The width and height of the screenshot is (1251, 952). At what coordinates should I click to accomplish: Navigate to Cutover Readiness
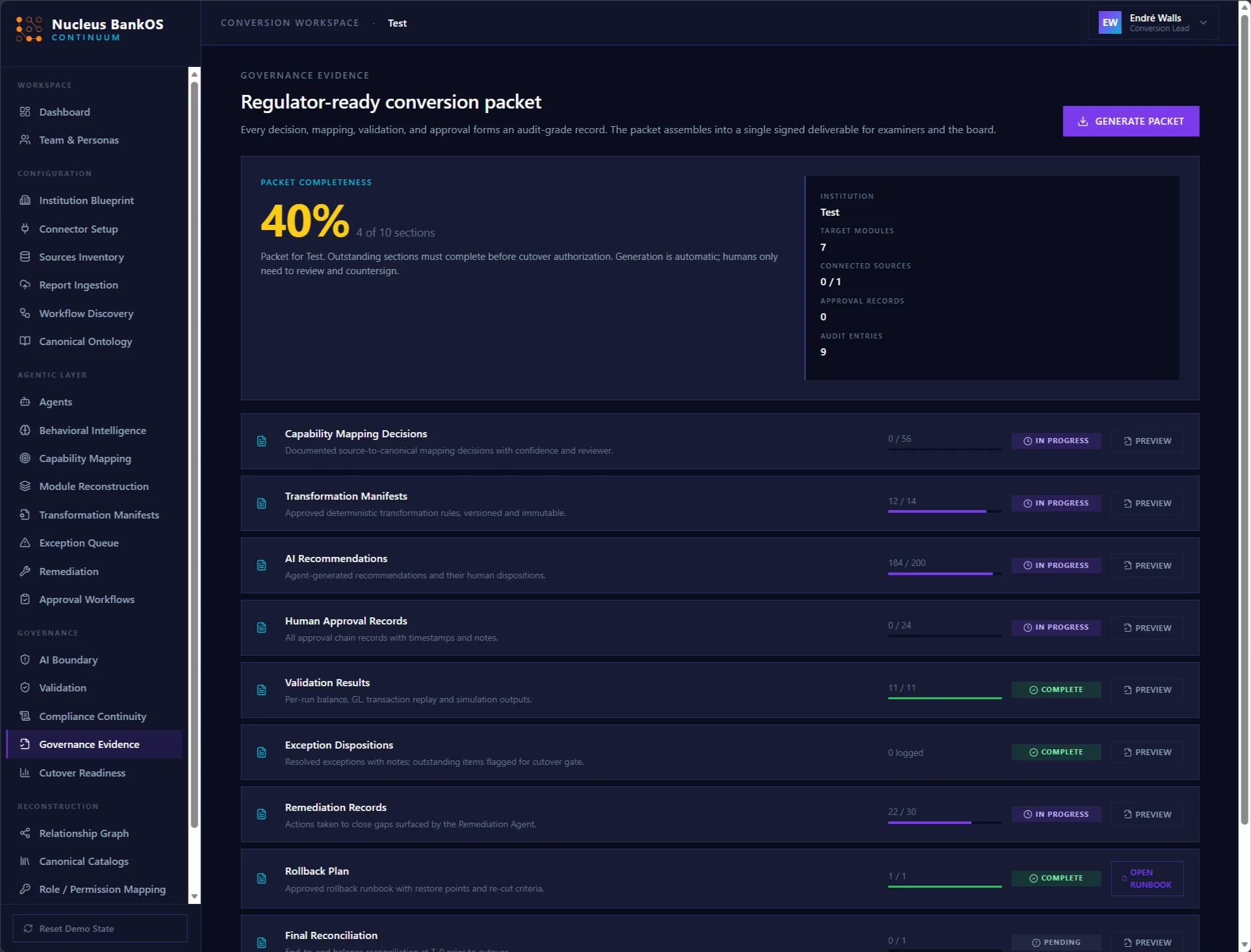tap(94, 773)
